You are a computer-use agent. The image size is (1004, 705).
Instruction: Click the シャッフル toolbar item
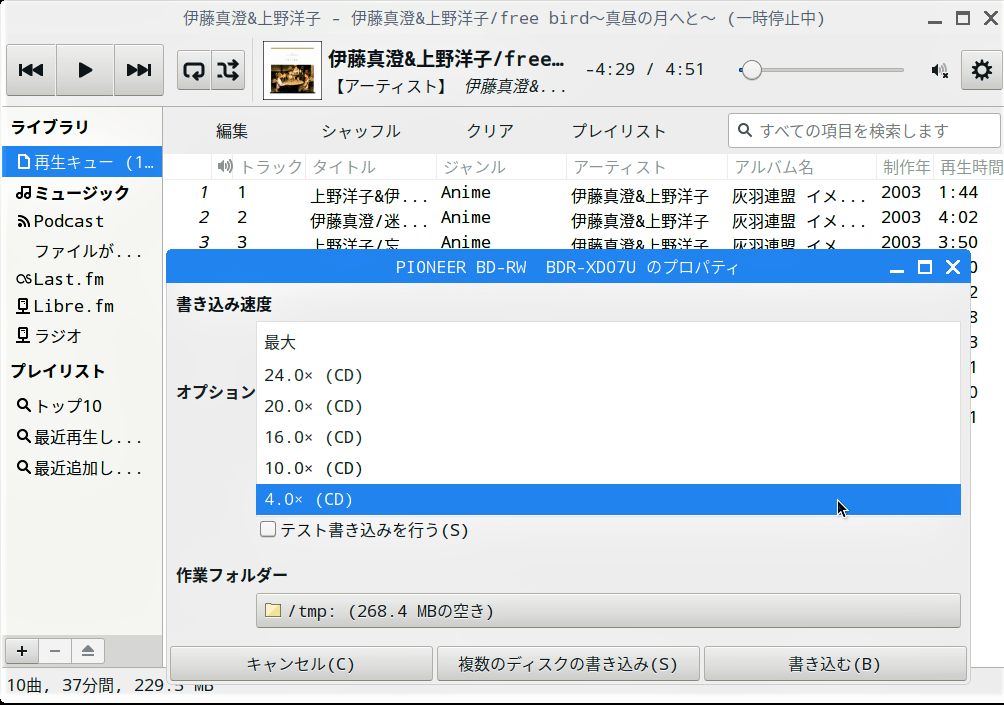(x=360, y=131)
